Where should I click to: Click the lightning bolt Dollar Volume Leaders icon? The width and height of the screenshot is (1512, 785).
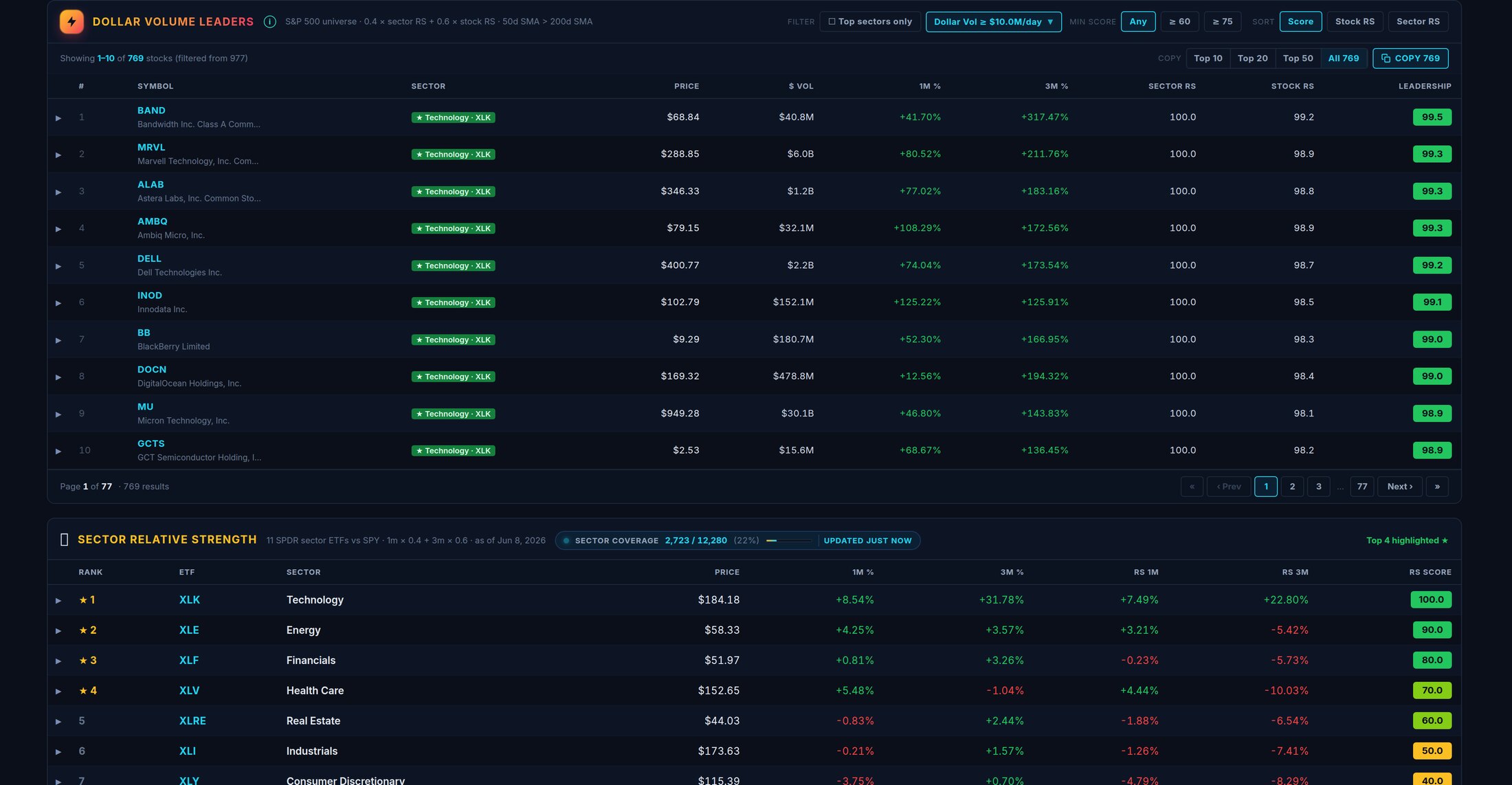coord(71,22)
